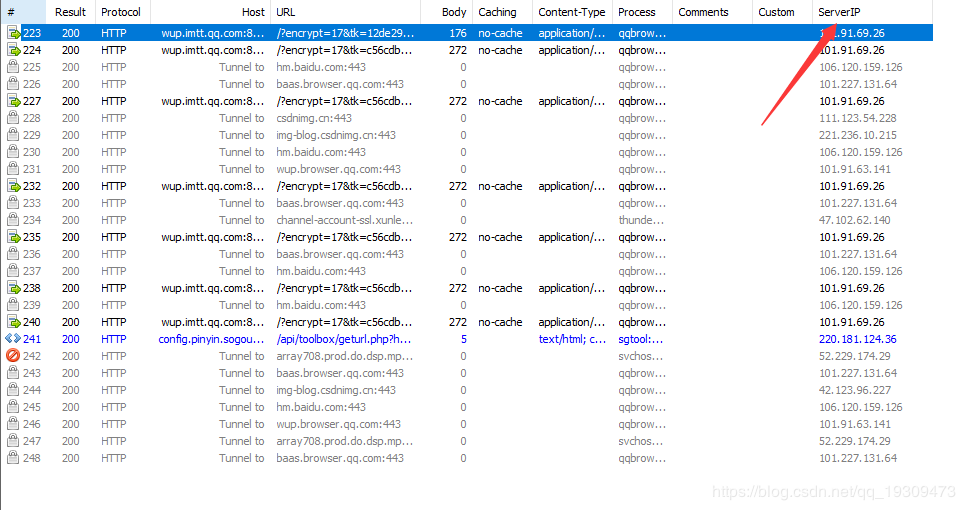
Task: Select the sgtool process cell
Action: [x=640, y=339]
